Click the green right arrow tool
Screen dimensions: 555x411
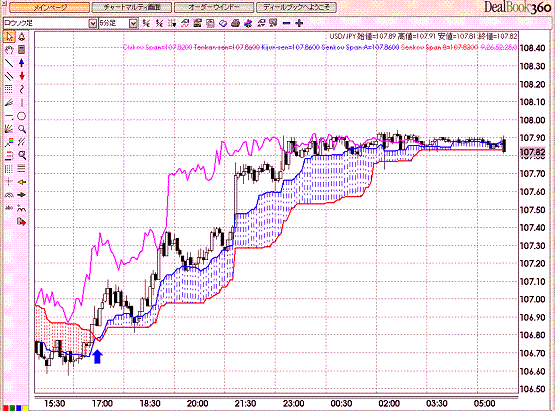[x=22, y=195]
